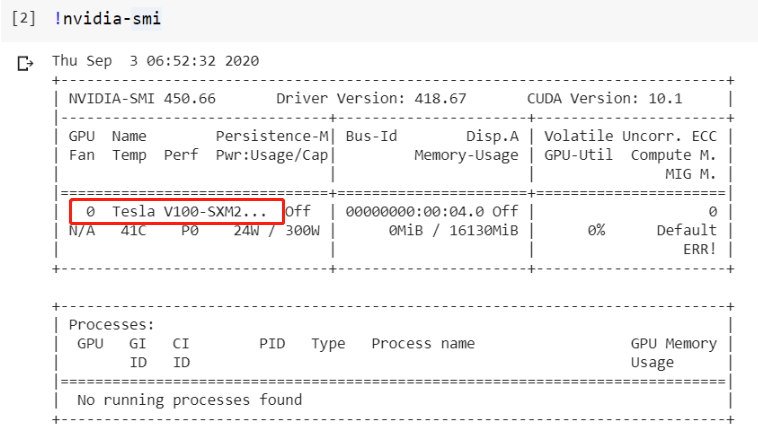Click the Thu Sep 3 timestamp line
The width and height of the screenshot is (758, 437).
click(155, 61)
